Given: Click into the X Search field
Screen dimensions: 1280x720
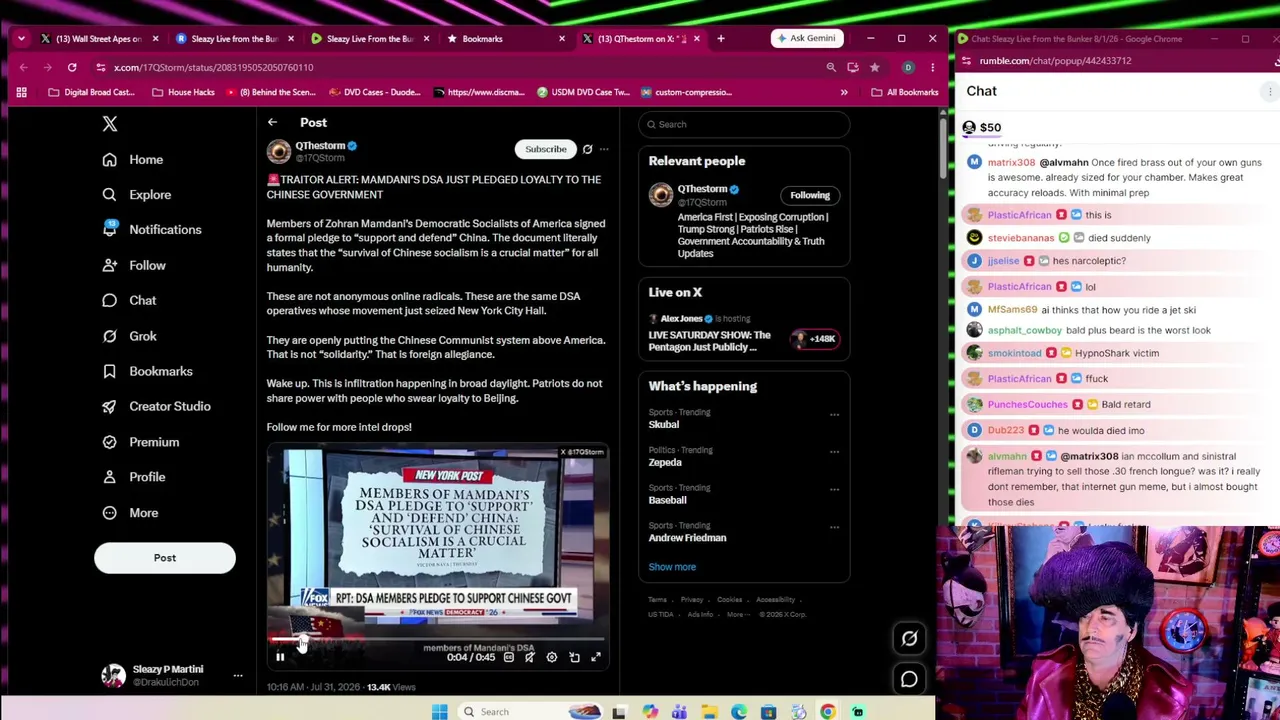Looking at the screenshot, I should (744, 124).
